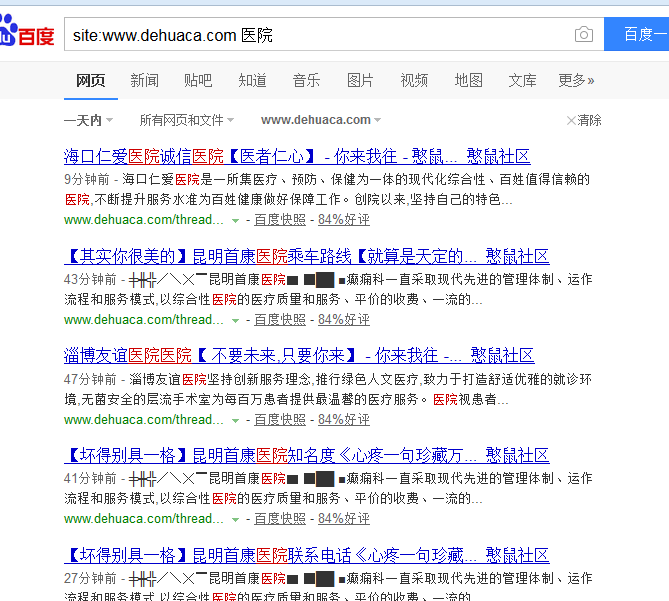This screenshot has width=669, height=601.
Task: Open result 【其实你很美的】昆明首康医院乘车路线
Action: [x=306, y=256]
